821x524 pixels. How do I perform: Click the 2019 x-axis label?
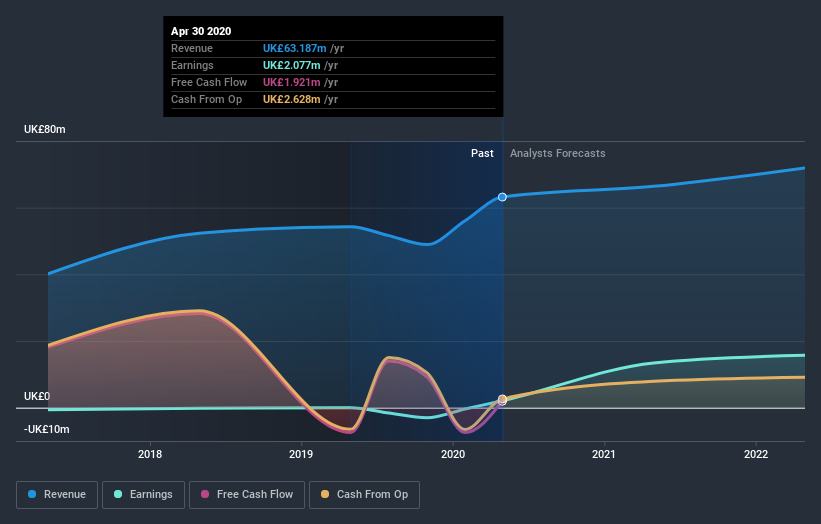pos(301,454)
